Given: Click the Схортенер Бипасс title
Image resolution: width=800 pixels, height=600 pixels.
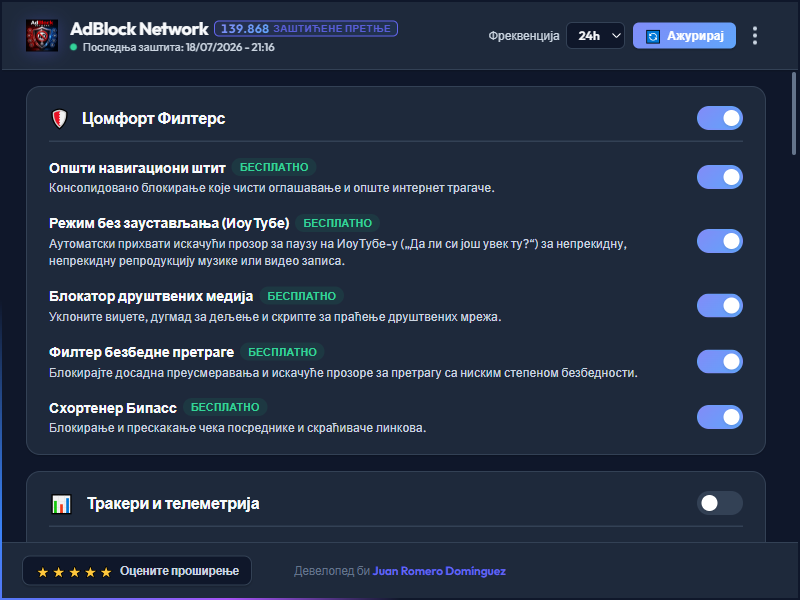Looking at the screenshot, I should (x=113, y=408).
